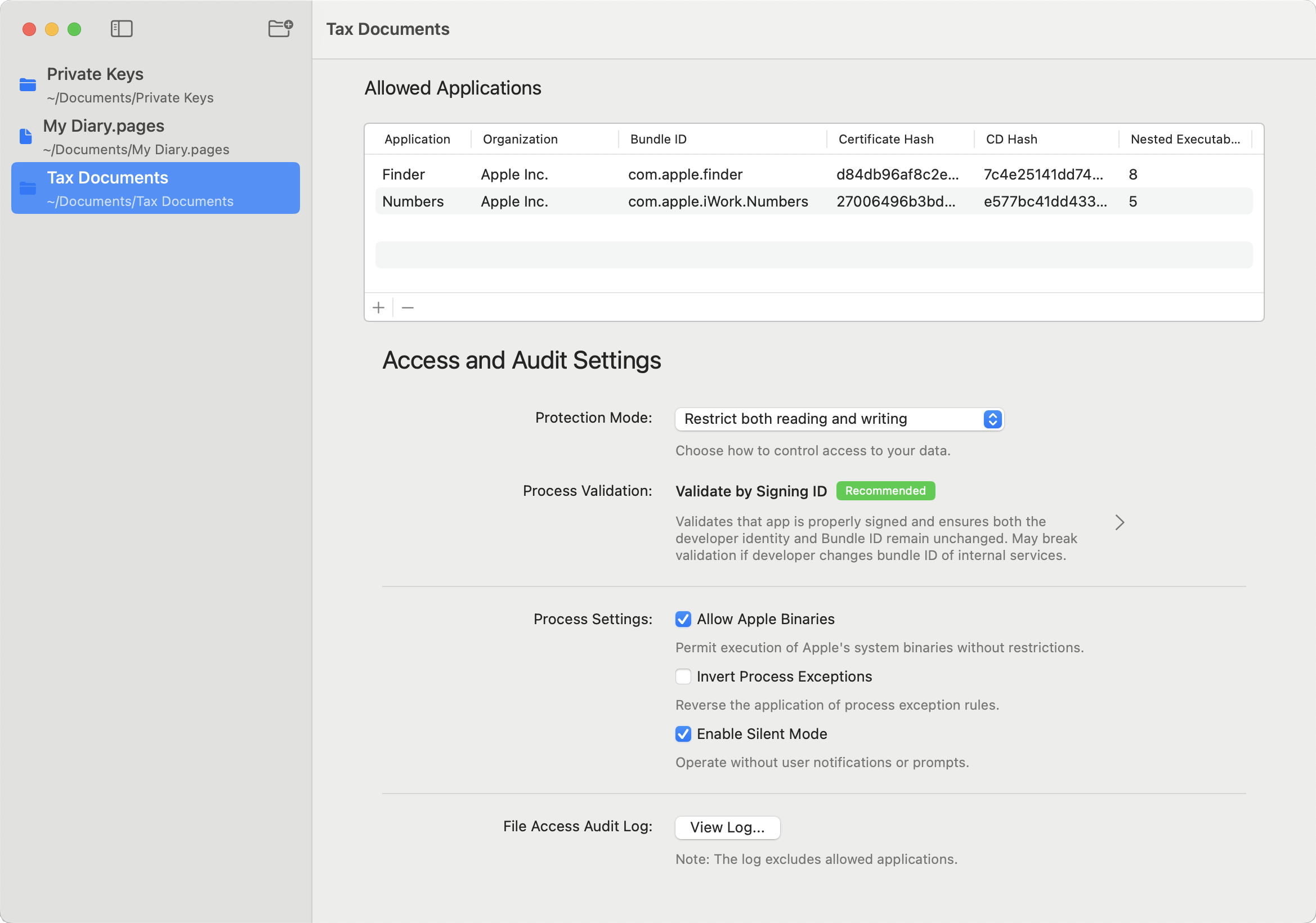
Task: Click the CD Hash column header
Action: [1011, 139]
